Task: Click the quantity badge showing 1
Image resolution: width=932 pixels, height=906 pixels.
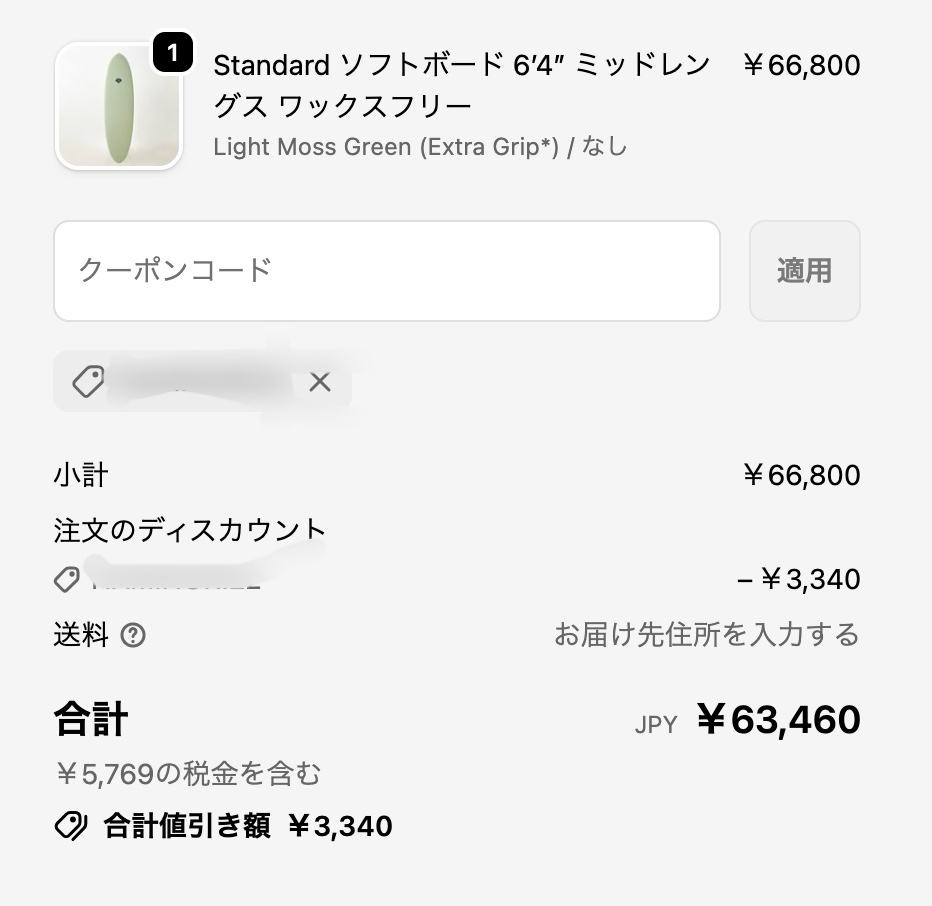Action: (172, 53)
